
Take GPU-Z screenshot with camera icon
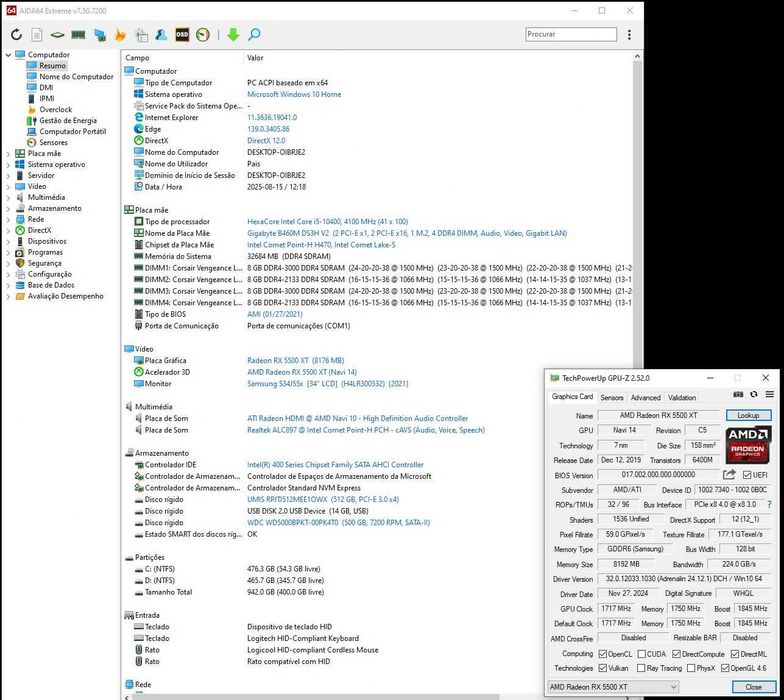tap(738, 394)
